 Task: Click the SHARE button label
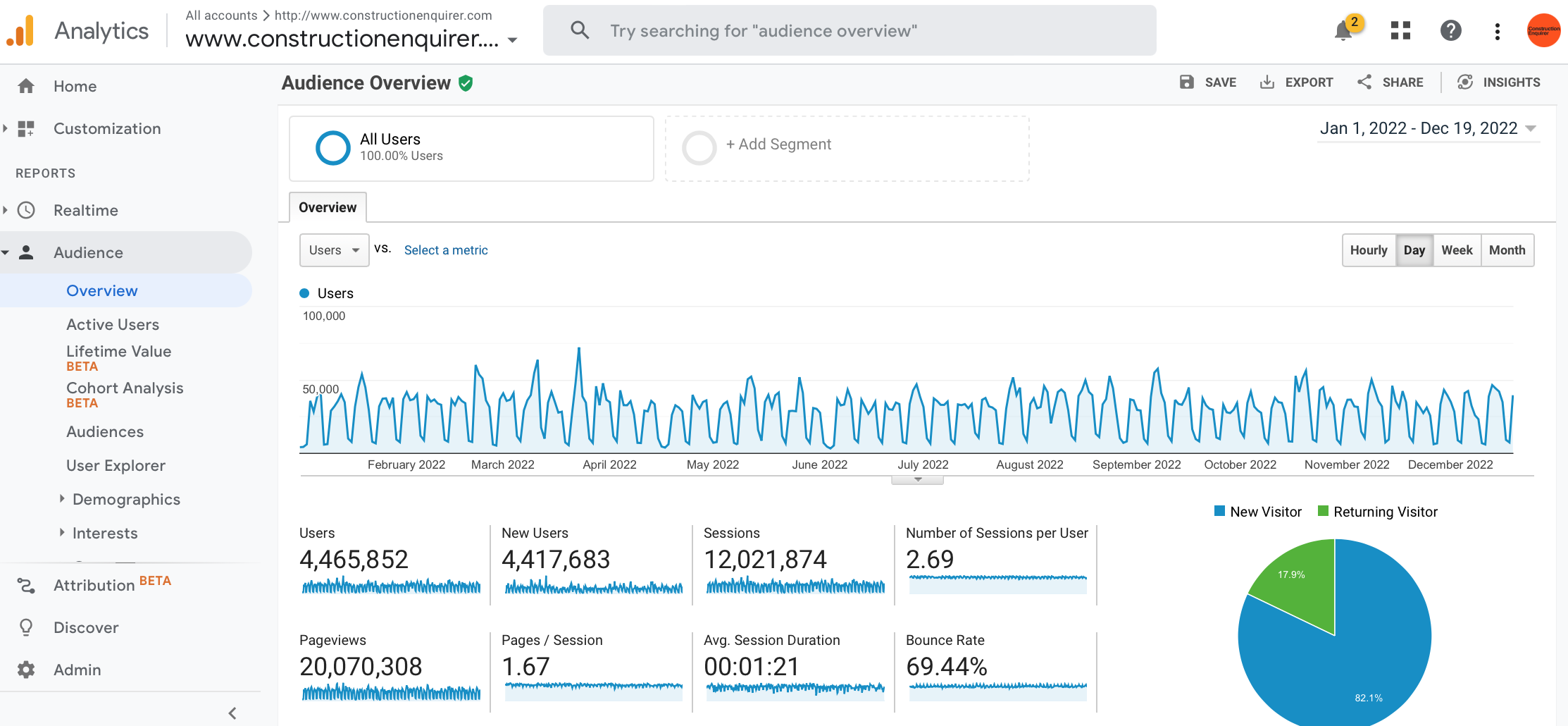[x=1402, y=82]
